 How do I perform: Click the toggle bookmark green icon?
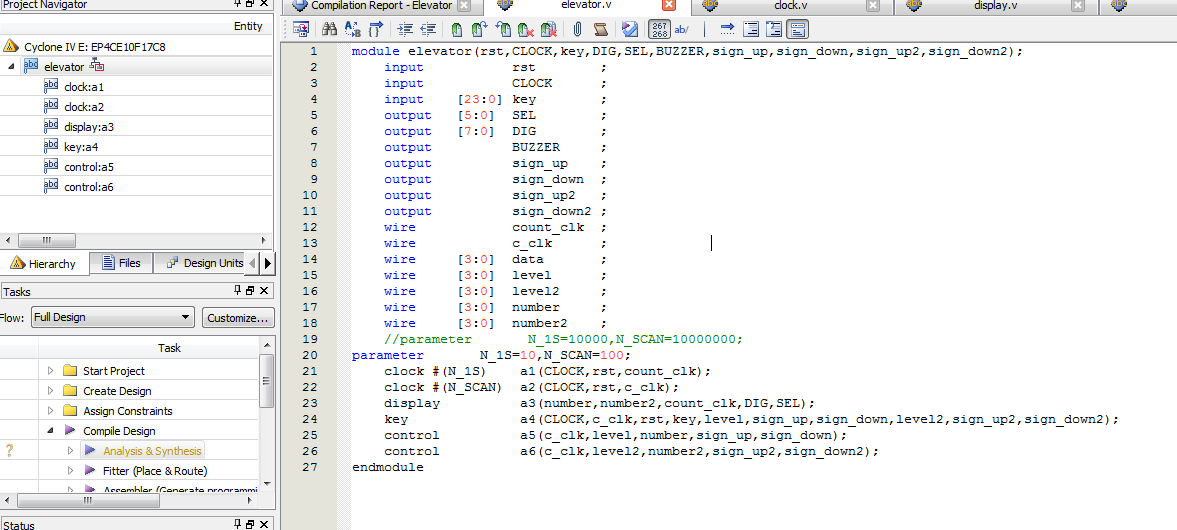457,30
